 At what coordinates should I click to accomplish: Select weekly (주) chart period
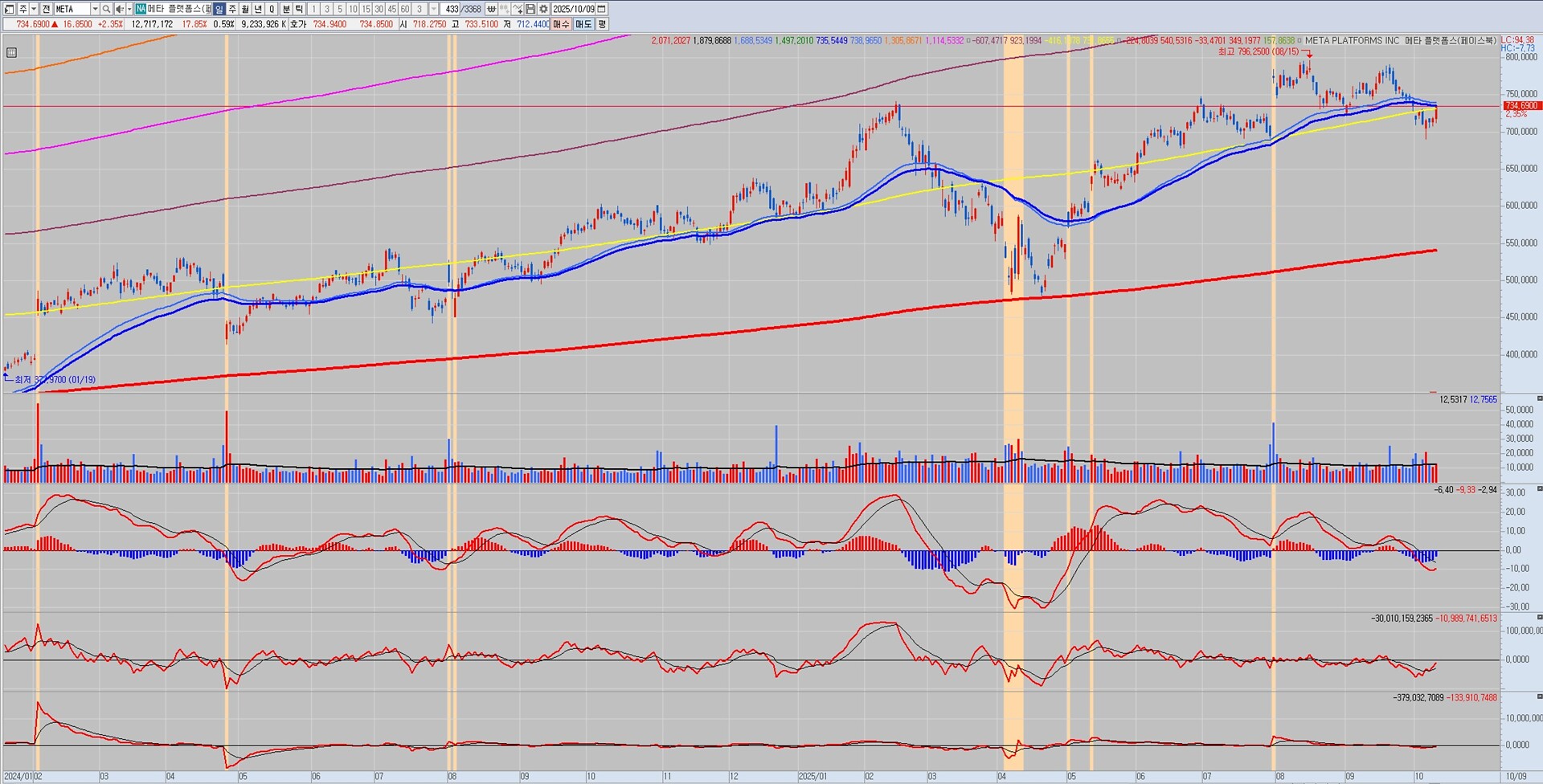232,9
